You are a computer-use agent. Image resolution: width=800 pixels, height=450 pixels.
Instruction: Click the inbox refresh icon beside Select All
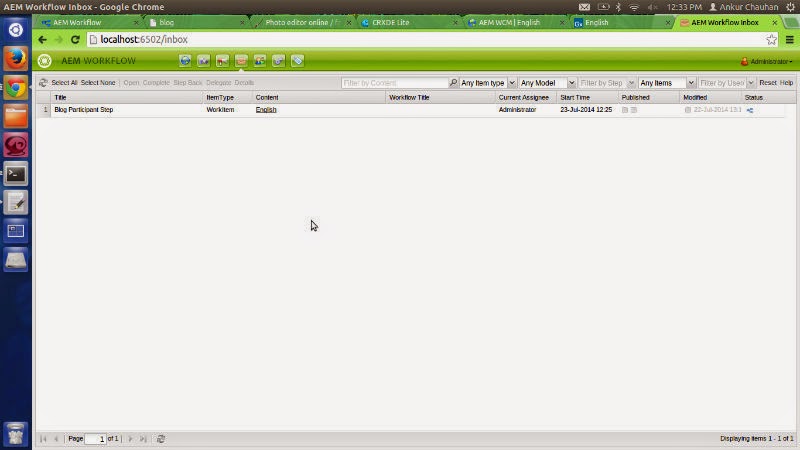click(43, 83)
